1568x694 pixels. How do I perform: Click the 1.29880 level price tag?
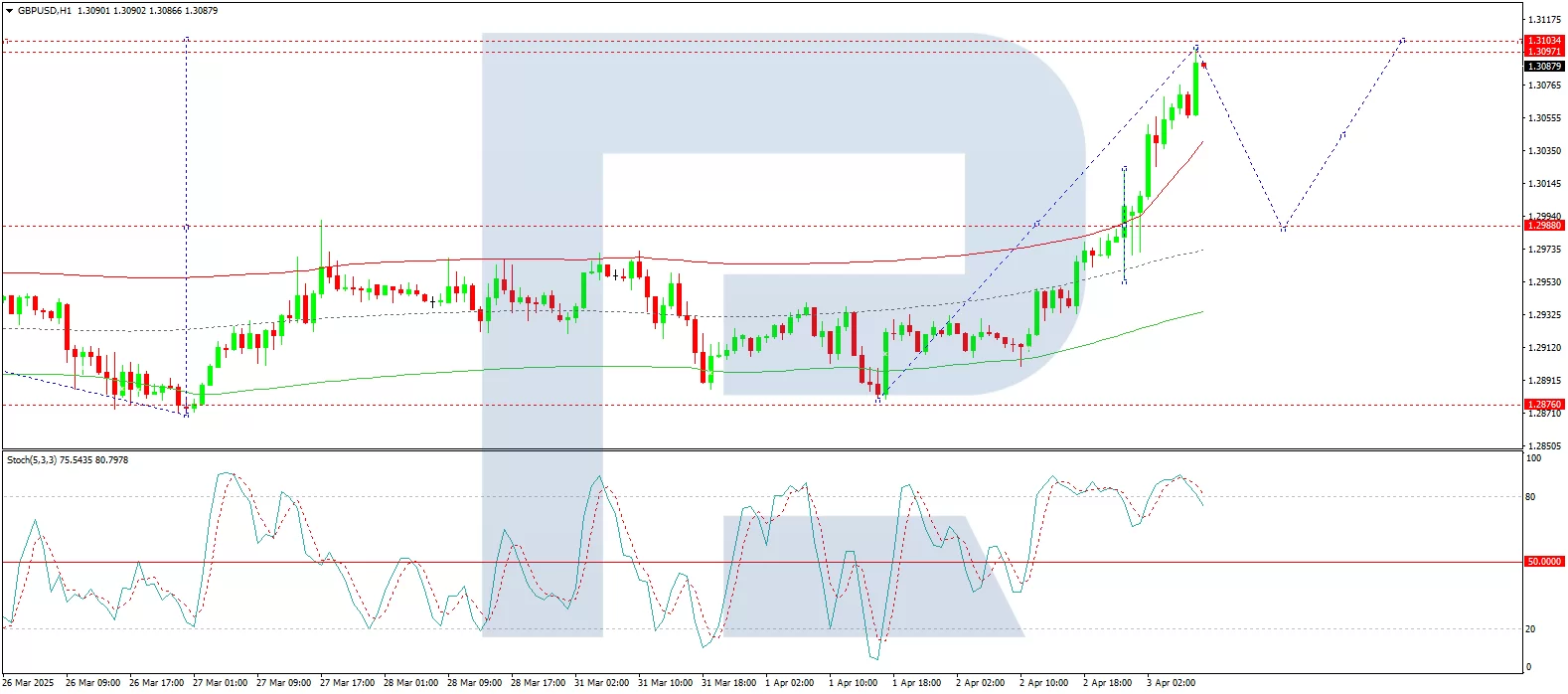(x=1543, y=226)
